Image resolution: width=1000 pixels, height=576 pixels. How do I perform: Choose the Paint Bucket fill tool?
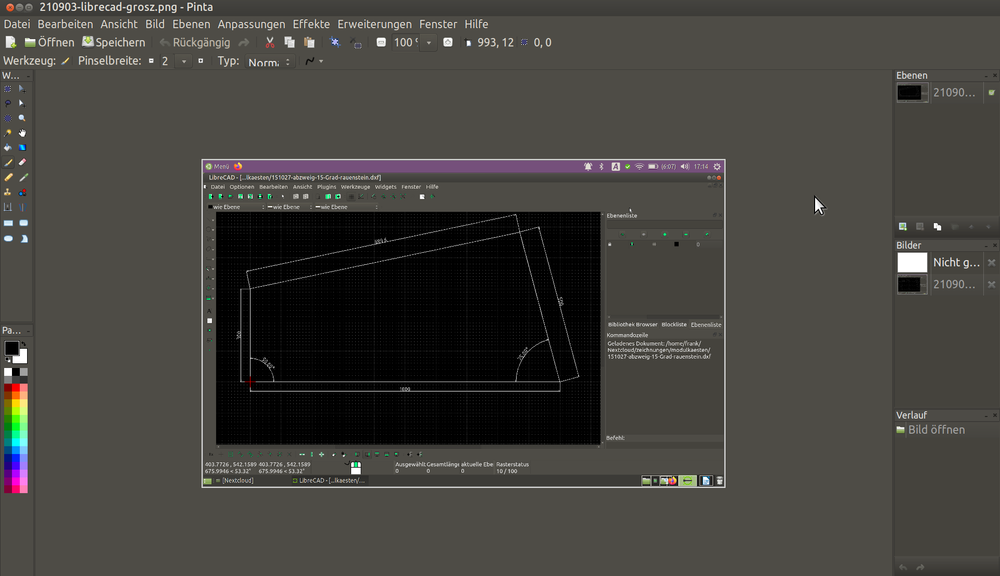[x=8, y=147]
